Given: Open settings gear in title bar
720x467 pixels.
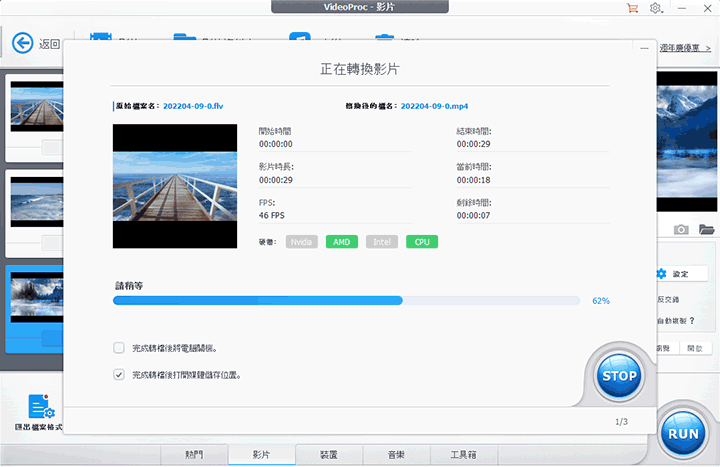Looking at the screenshot, I should click(x=655, y=8).
